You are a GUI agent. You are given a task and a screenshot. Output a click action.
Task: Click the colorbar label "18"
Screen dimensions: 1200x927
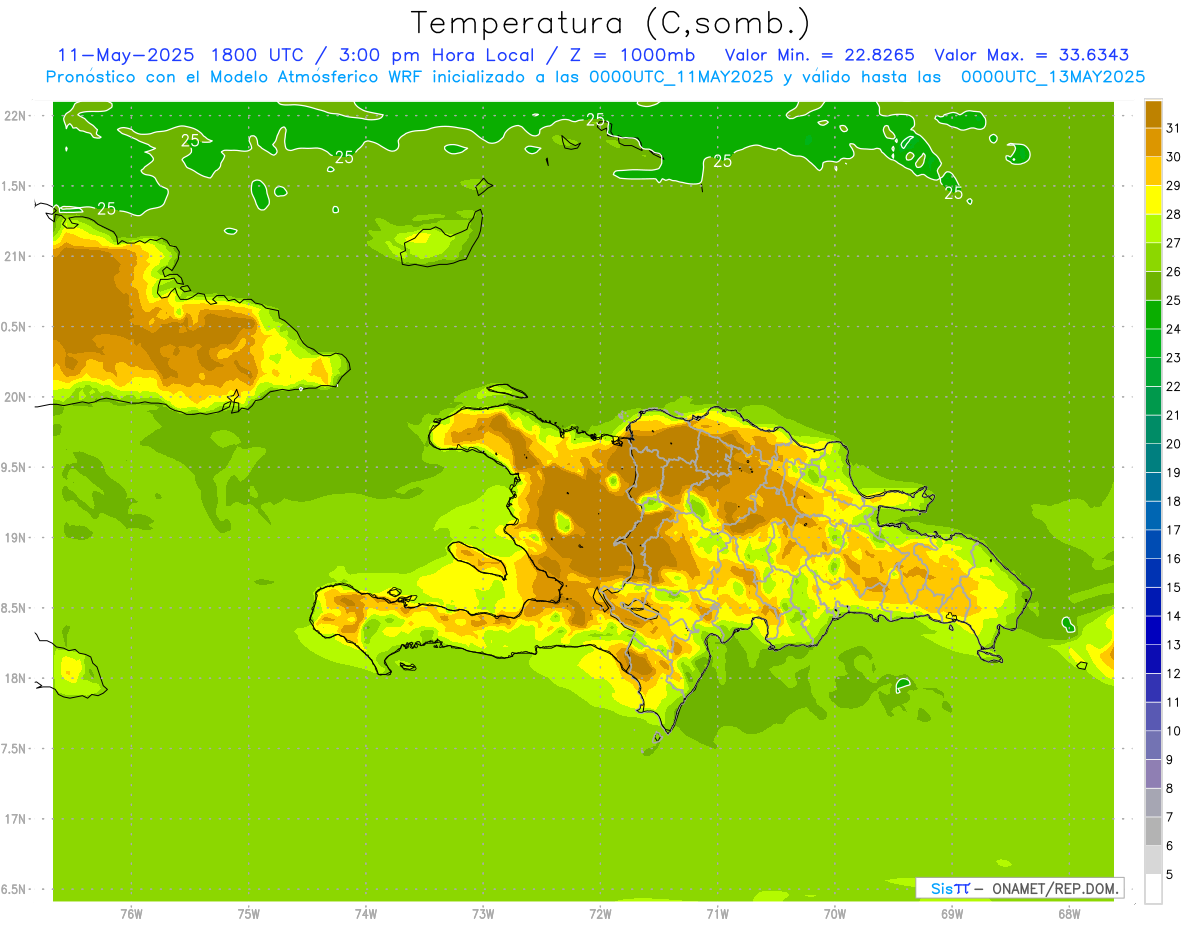tap(1175, 501)
